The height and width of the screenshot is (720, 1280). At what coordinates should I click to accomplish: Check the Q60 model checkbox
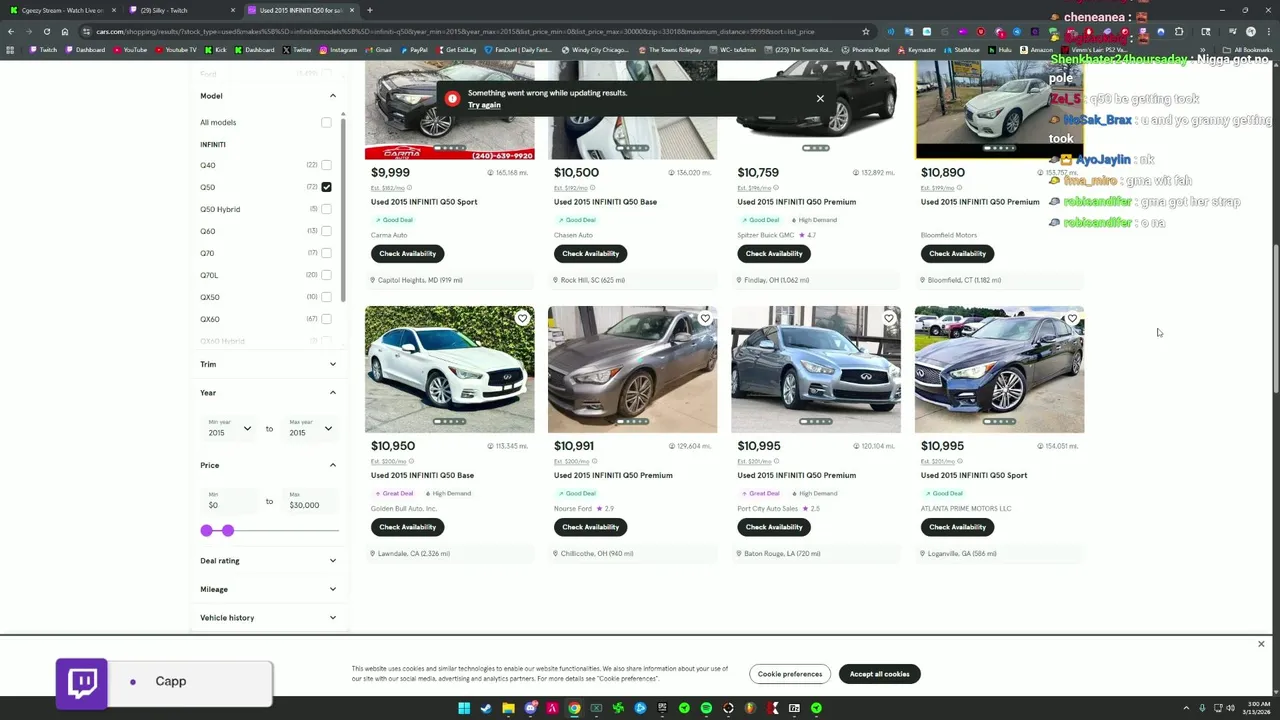(x=326, y=231)
